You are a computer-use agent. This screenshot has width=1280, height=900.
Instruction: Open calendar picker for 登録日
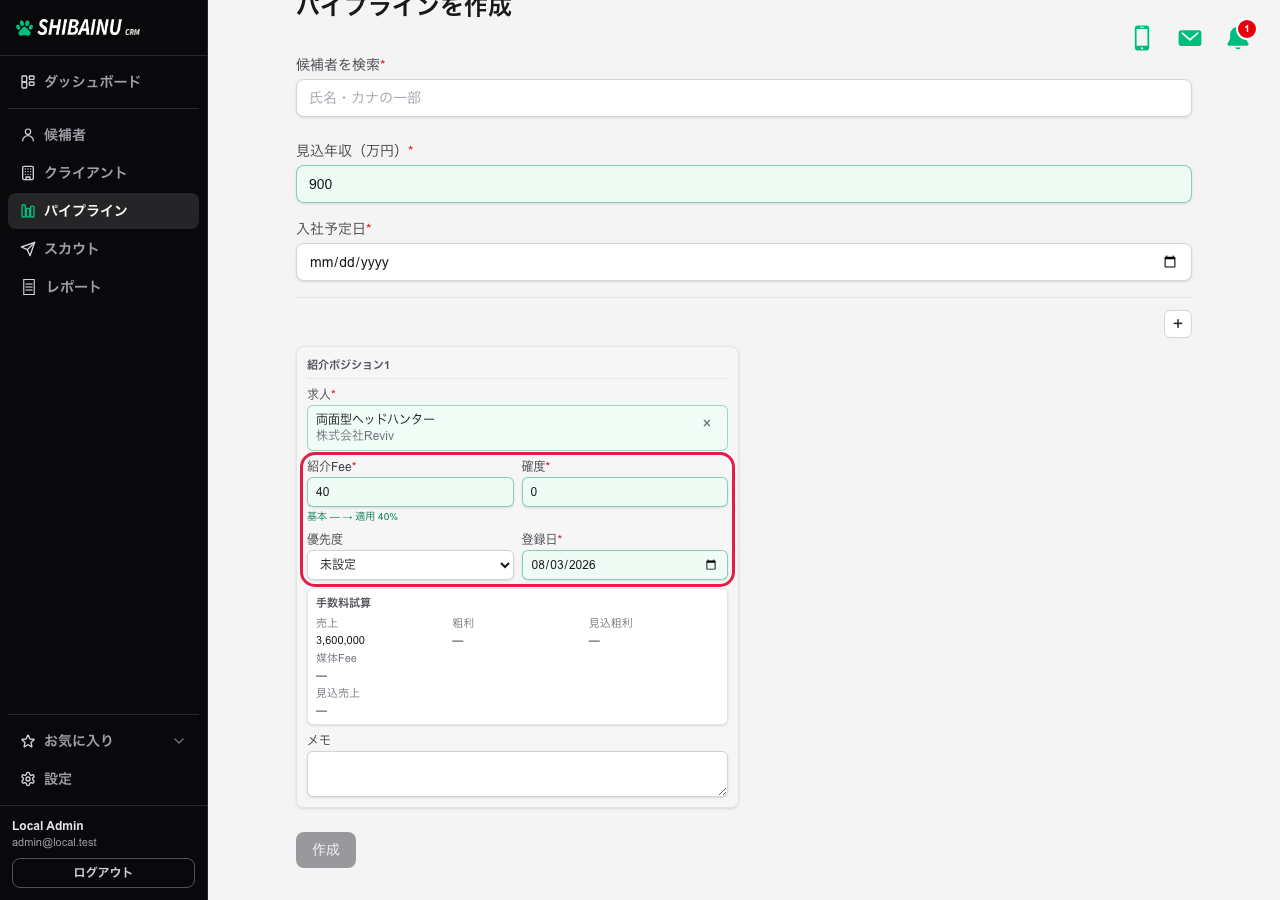pyautogui.click(x=711, y=565)
